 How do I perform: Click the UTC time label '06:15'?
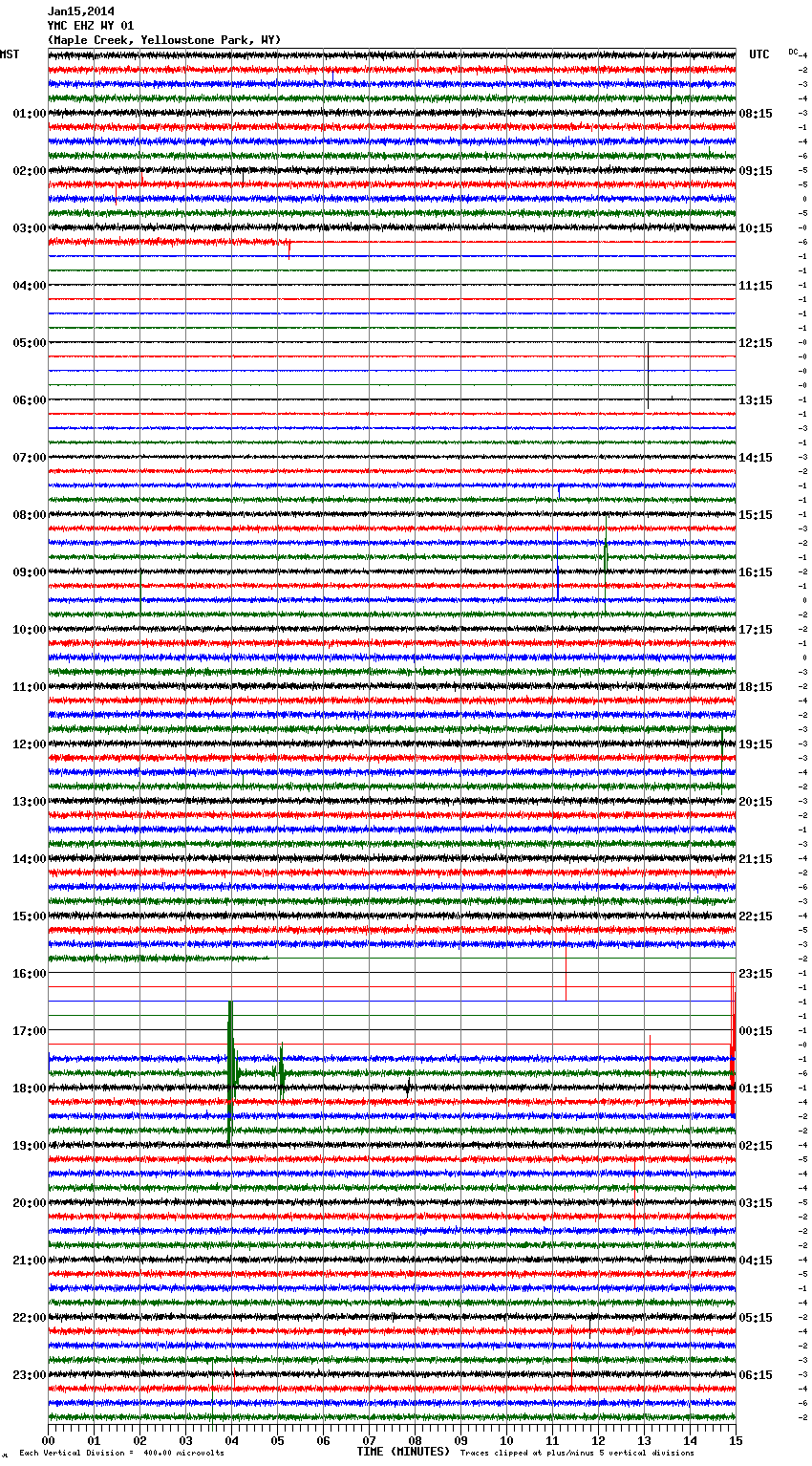click(756, 1375)
